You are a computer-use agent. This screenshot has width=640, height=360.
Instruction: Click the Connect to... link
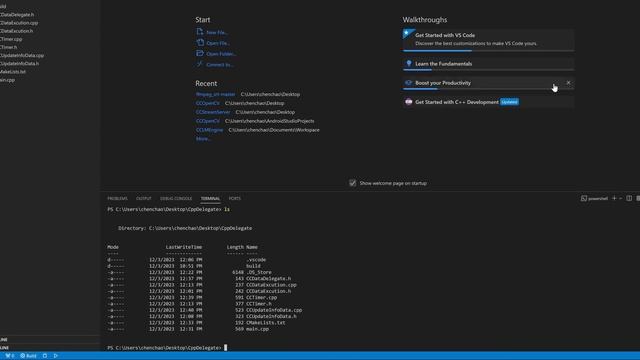pos(220,64)
